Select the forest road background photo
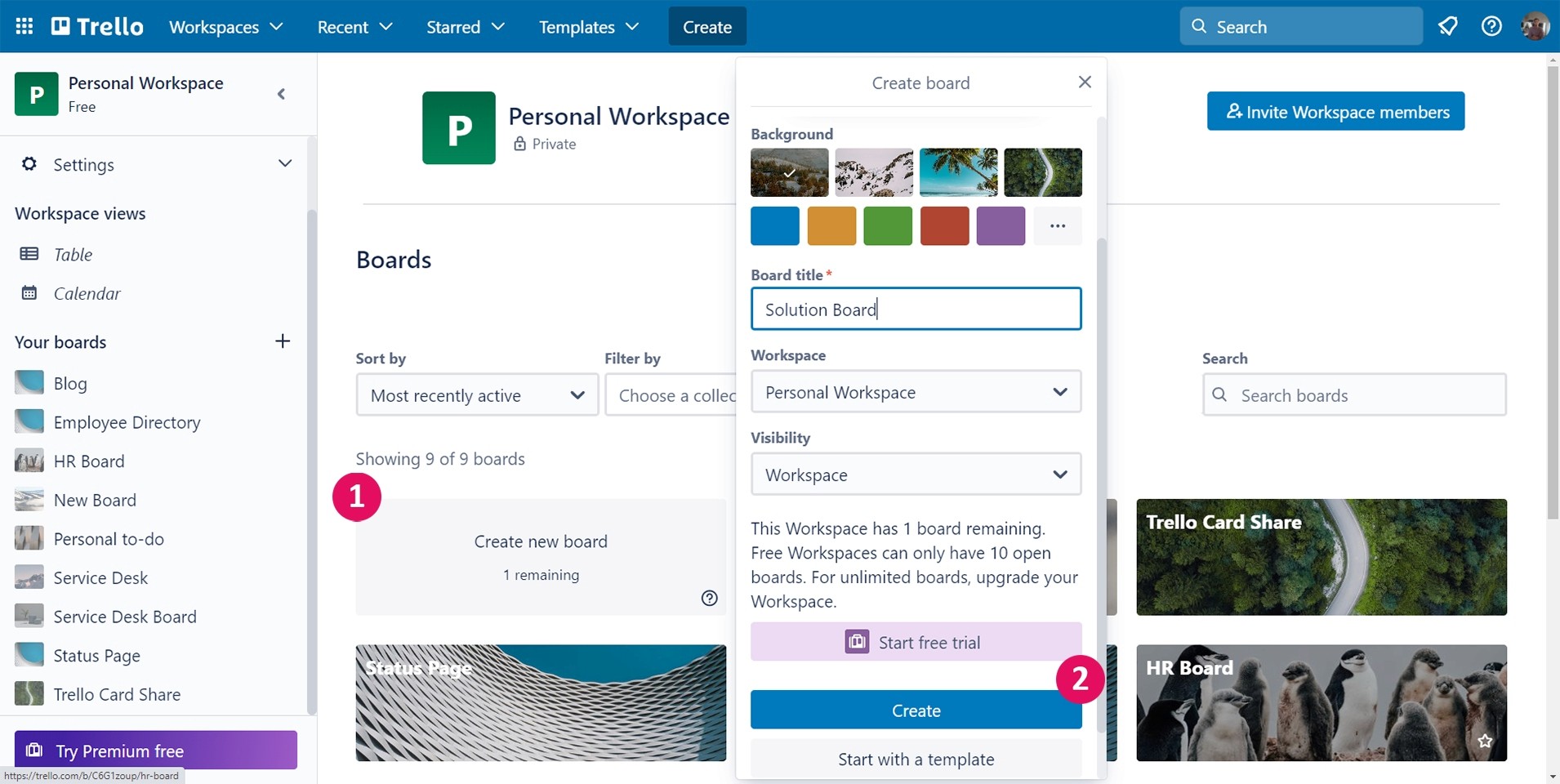 (1043, 172)
